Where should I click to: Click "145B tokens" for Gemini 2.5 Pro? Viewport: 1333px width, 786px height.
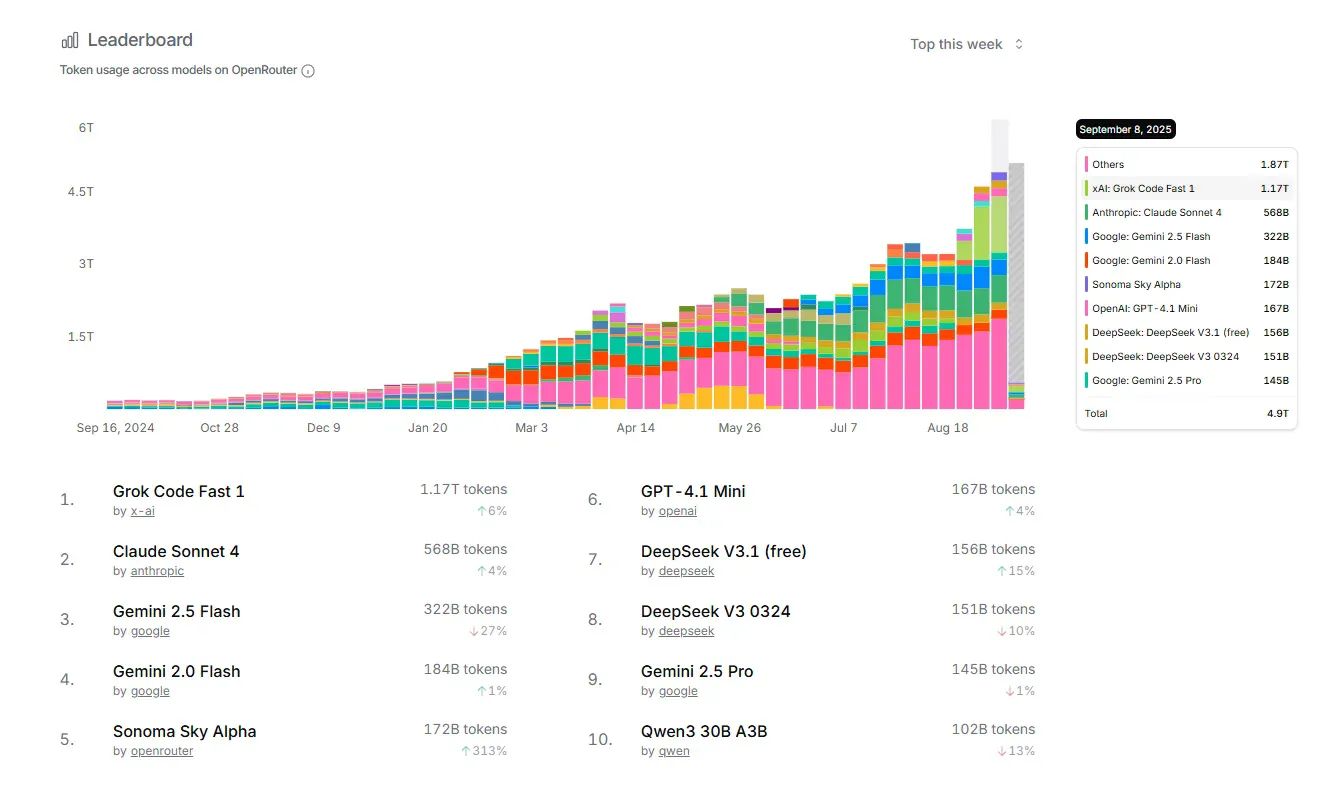point(993,669)
